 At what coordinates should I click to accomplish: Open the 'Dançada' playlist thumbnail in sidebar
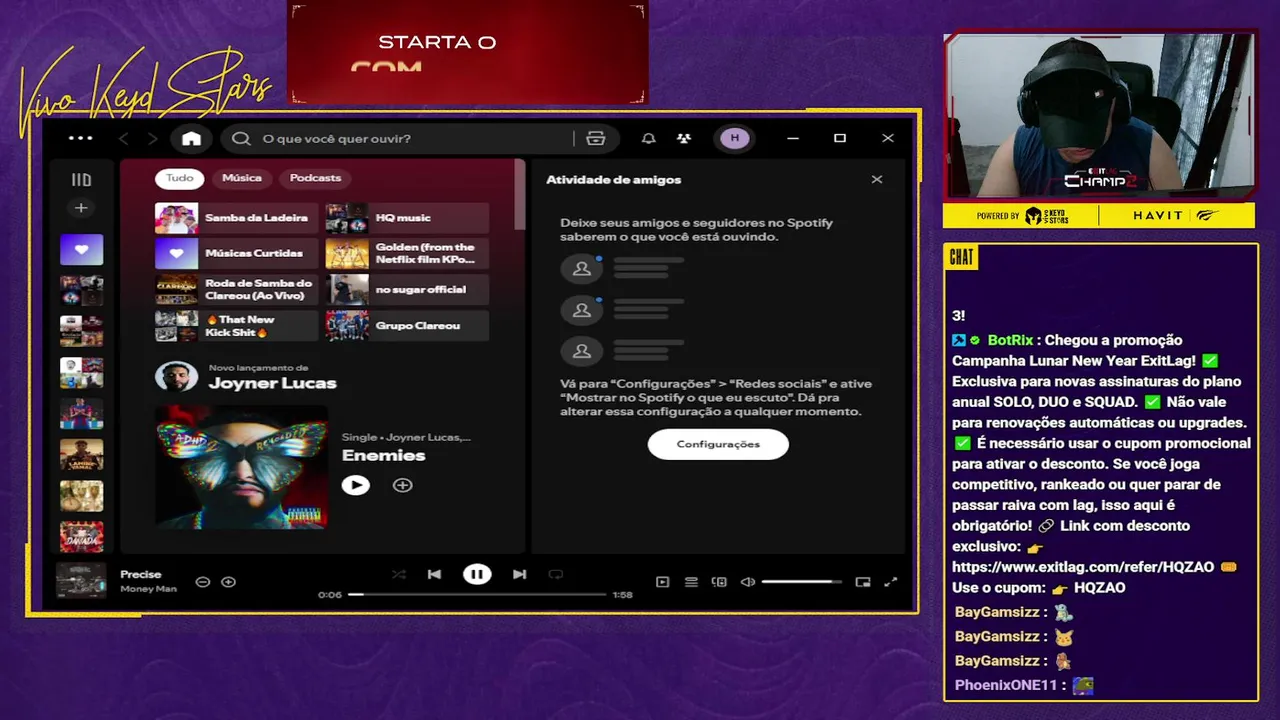81,537
